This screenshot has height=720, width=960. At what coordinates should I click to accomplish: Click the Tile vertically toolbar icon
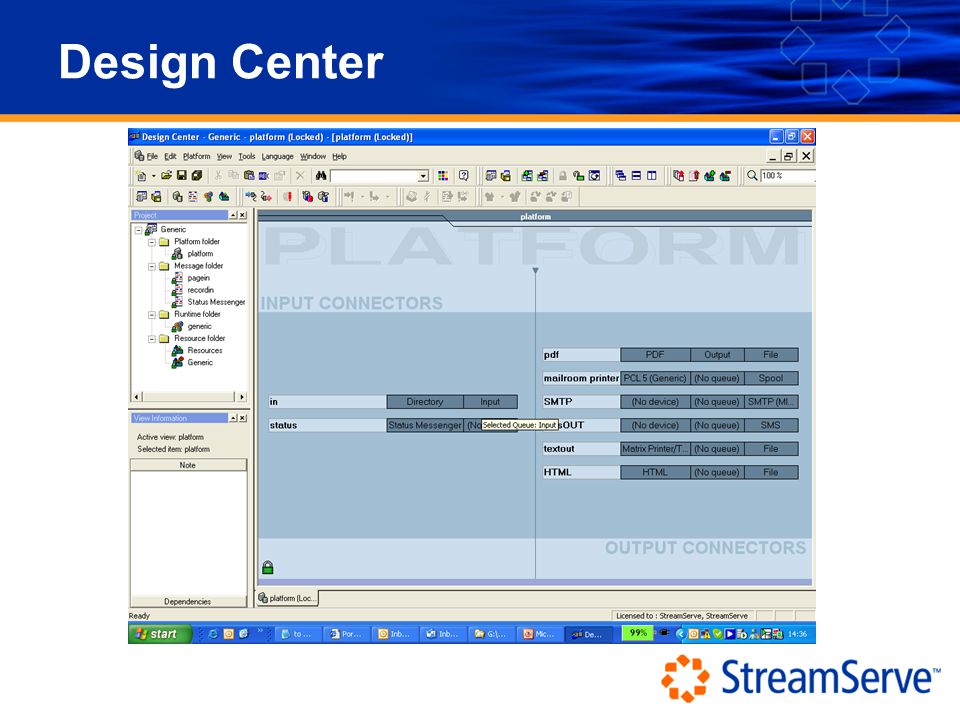coord(651,176)
